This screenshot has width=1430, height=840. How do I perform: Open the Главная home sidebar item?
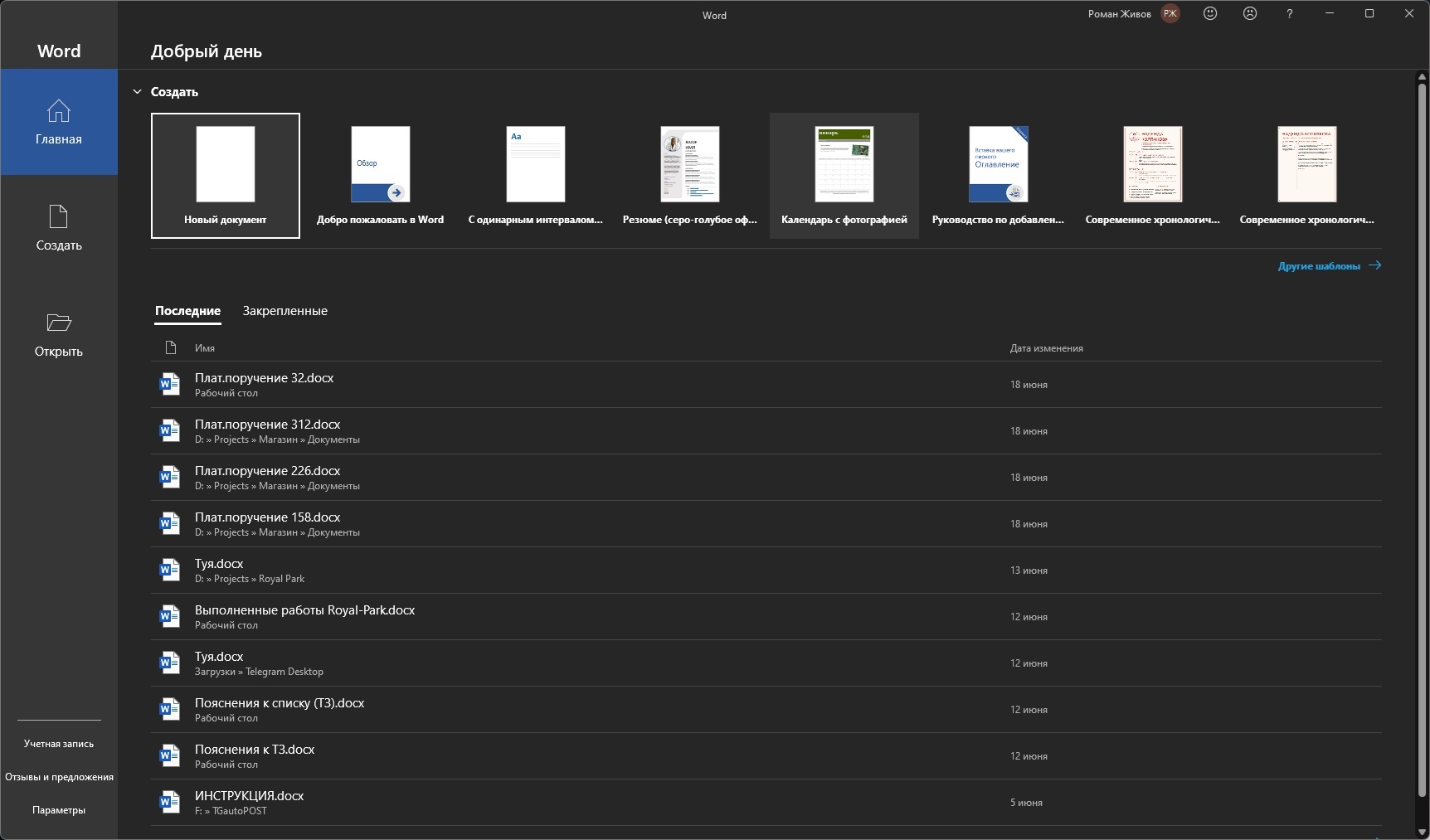click(59, 122)
